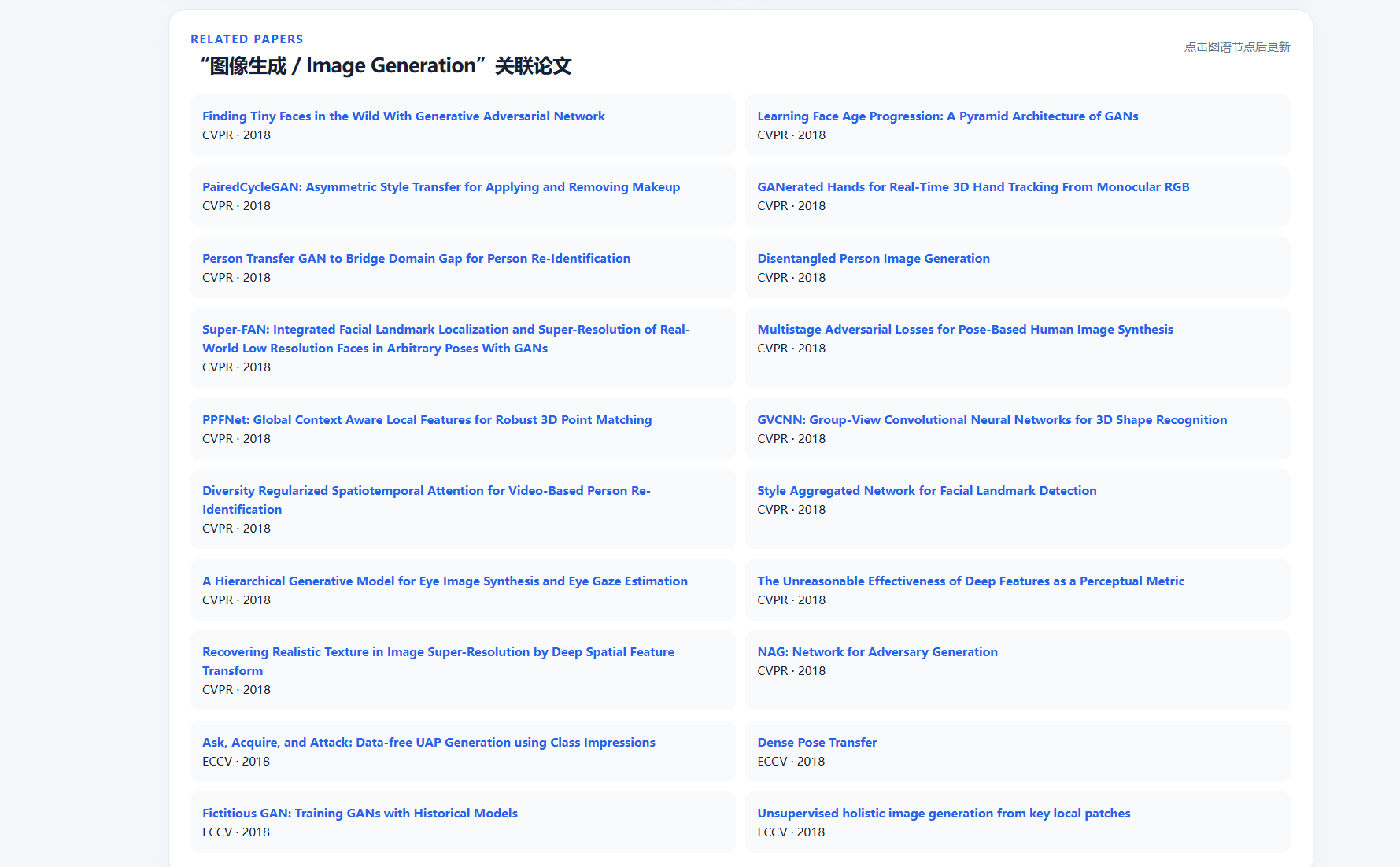Open 'Finding Tiny Faces in the Wild' paper
Image resolution: width=1400 pixels, height=867 pixels.
point(404,116)
